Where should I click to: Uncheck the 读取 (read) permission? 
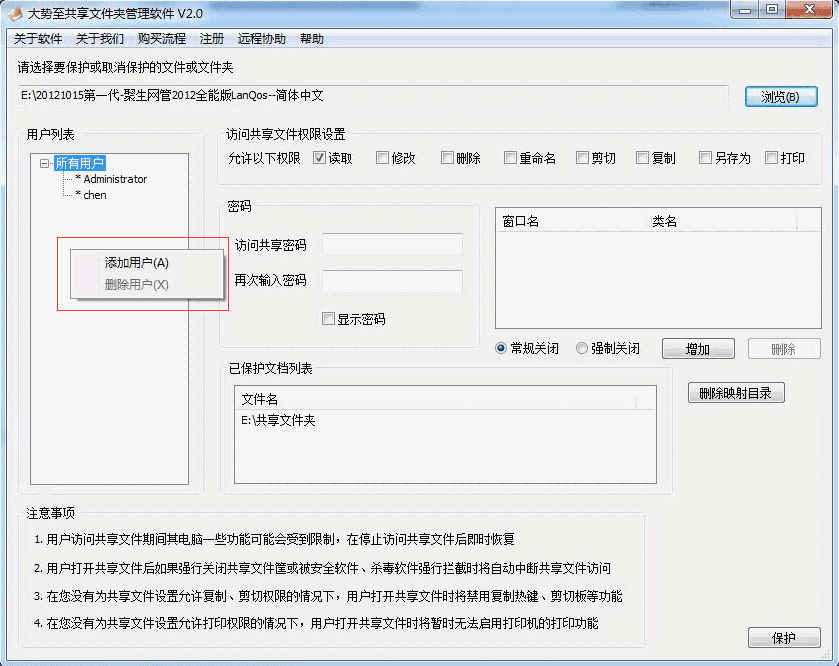(318, 157)
